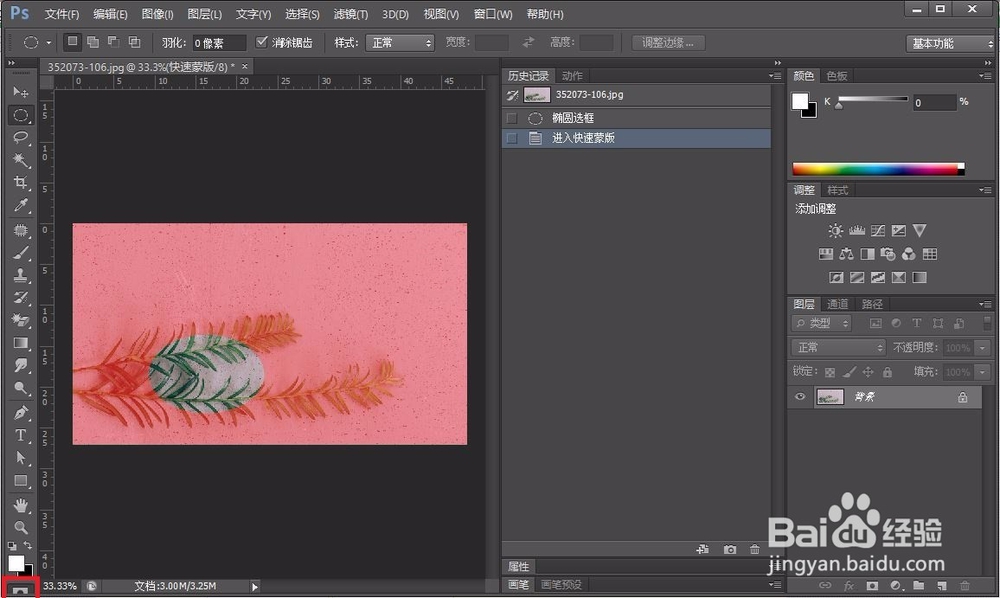1000x598 pixels.
Task: Select the Zoom tool
Action: (x=20, y=528)
